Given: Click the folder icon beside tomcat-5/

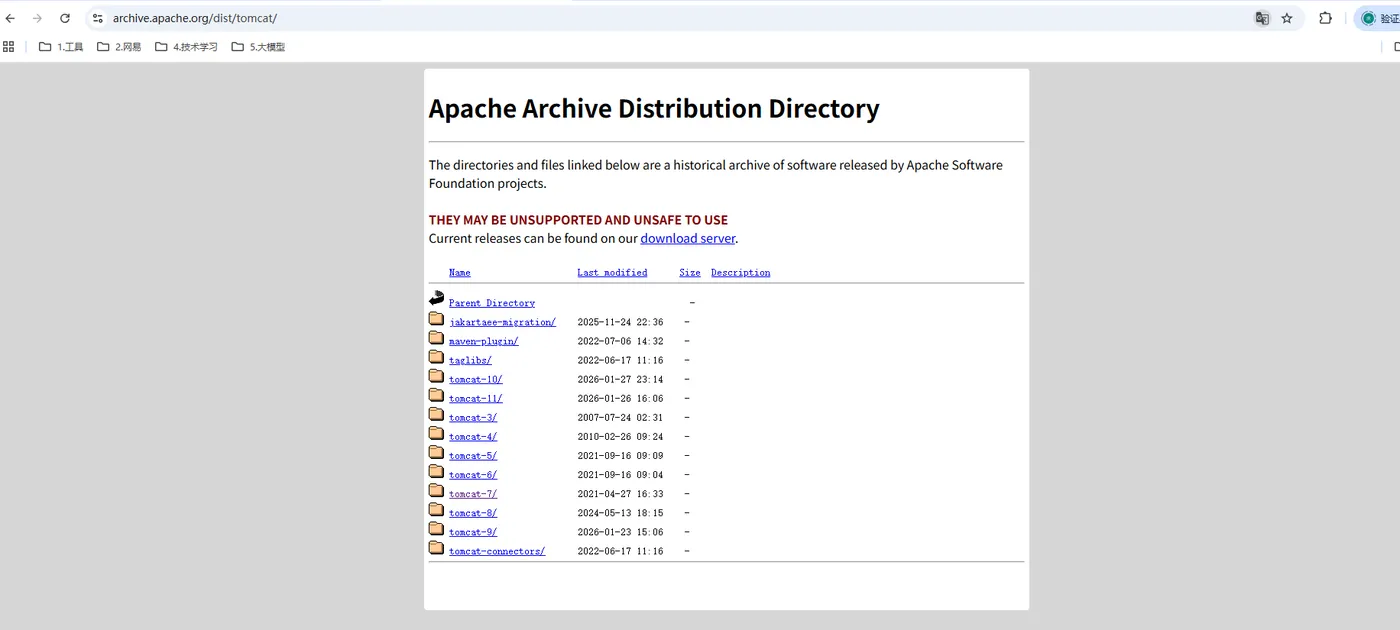Looking at the screenshot, I should click(436, 451).
